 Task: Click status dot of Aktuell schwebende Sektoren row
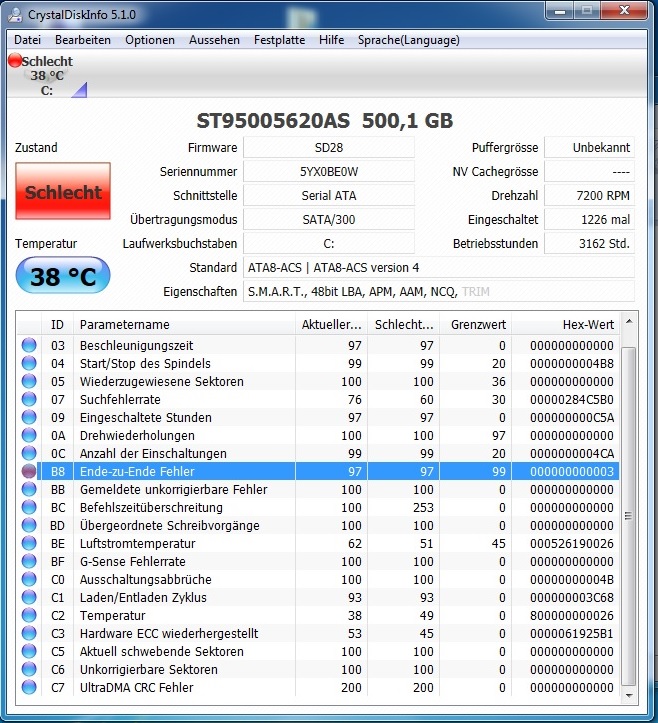29,651
